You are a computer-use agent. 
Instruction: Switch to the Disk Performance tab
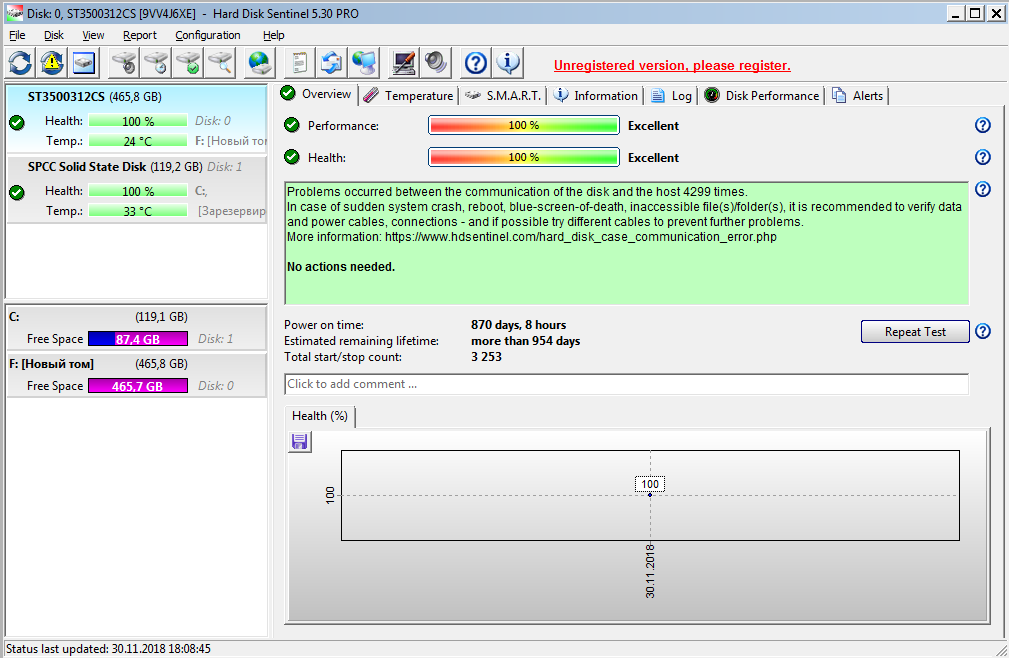(762, 96)
